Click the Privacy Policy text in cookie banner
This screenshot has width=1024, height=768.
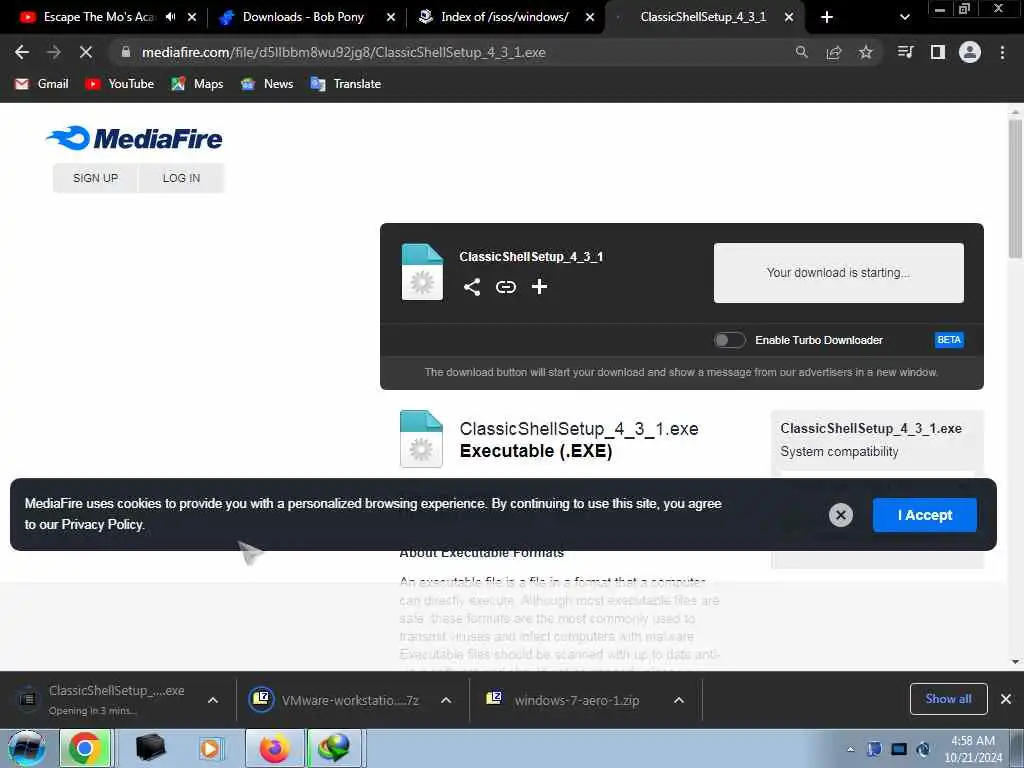pos(103,524)
